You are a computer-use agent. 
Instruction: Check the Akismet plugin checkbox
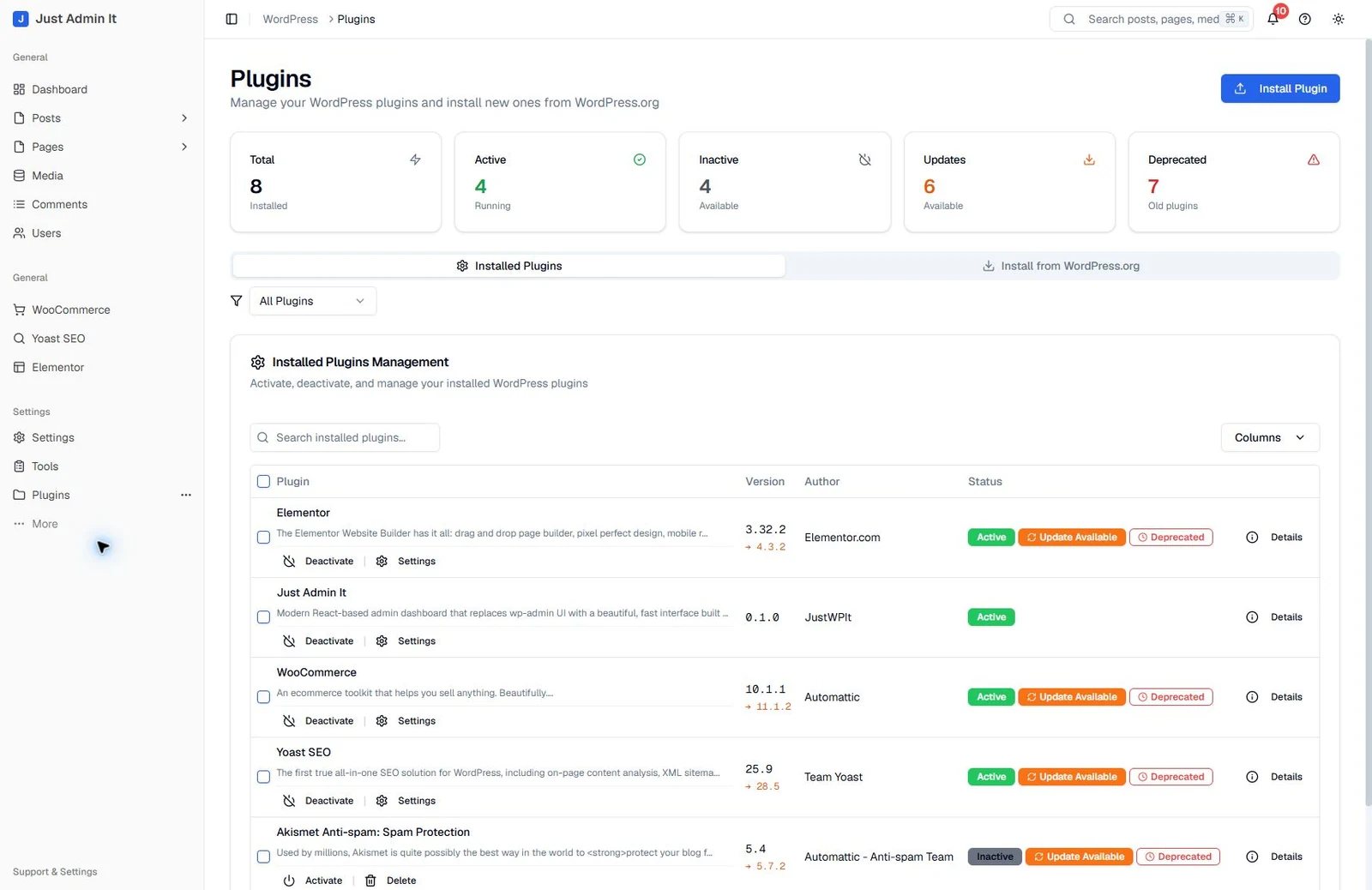[x=263, y=857]
